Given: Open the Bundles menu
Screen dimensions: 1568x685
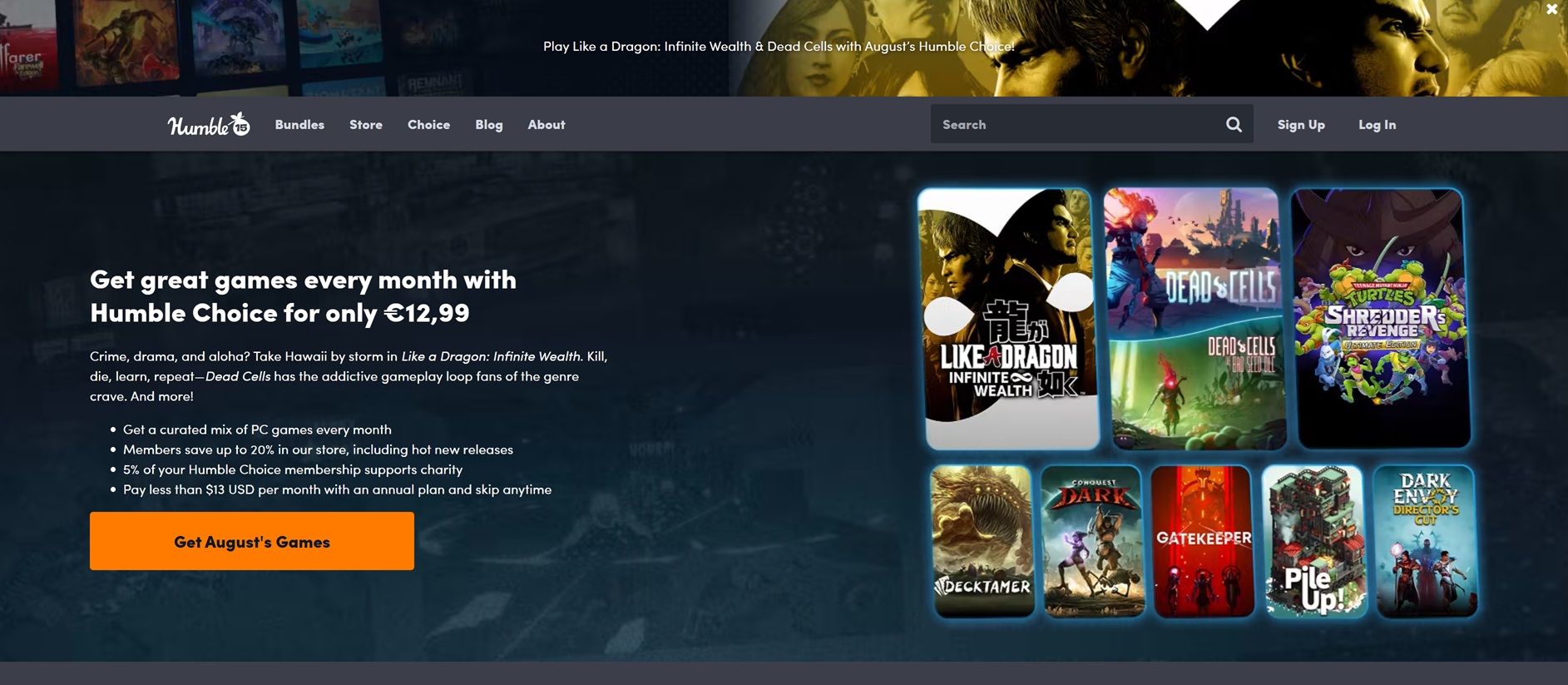Looking at the screenshot, I should pyautogui.click(x=299, y=124).
